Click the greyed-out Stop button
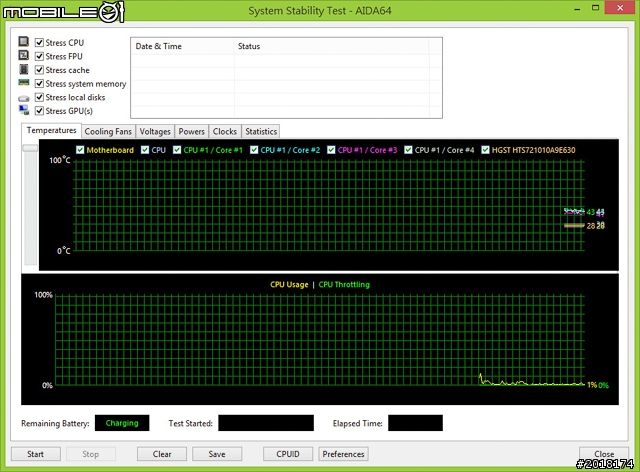Screen dimensions: 640x472 (91, 454)
